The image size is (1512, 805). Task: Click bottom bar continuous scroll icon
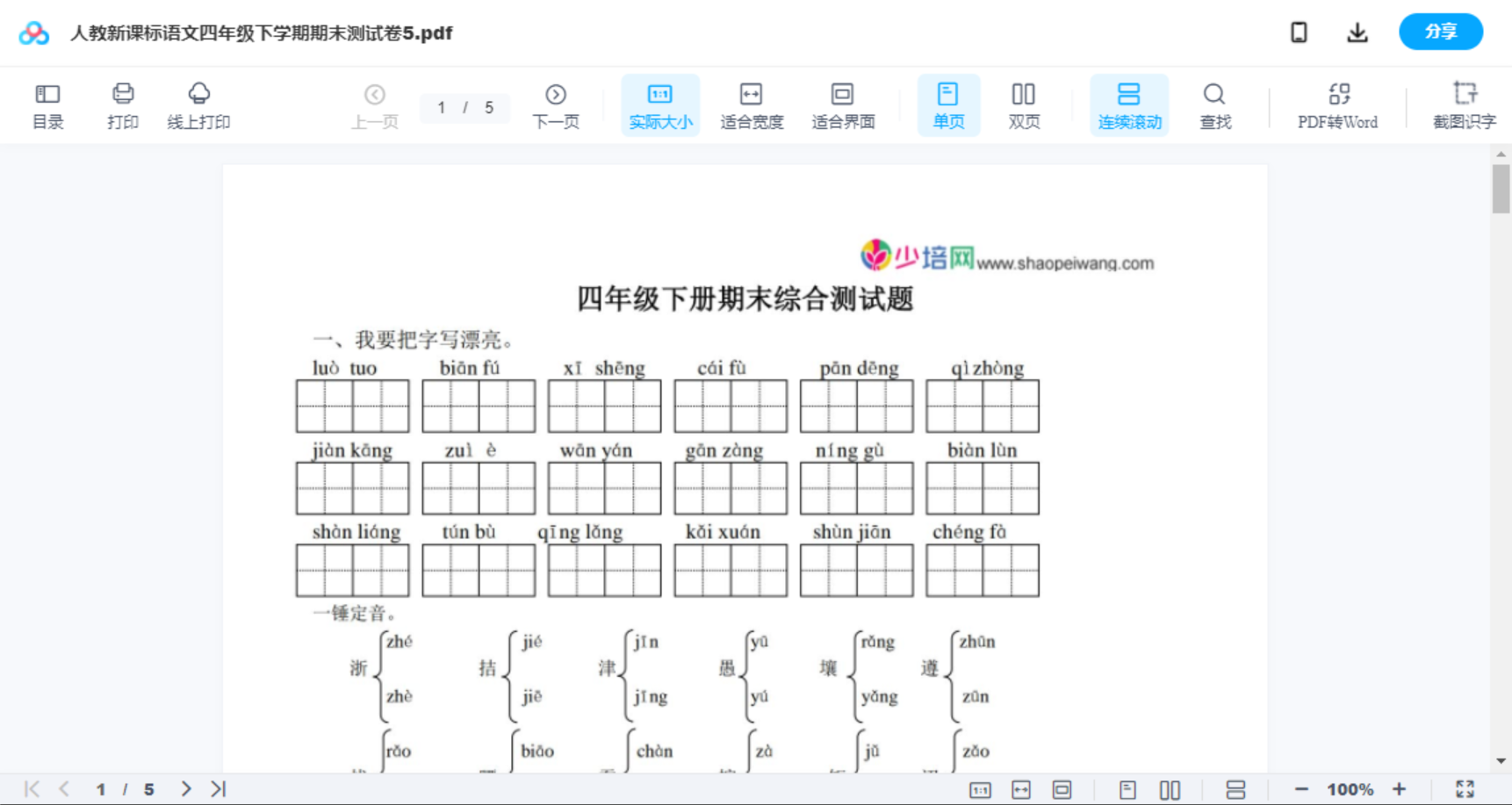click(1235, 790)
